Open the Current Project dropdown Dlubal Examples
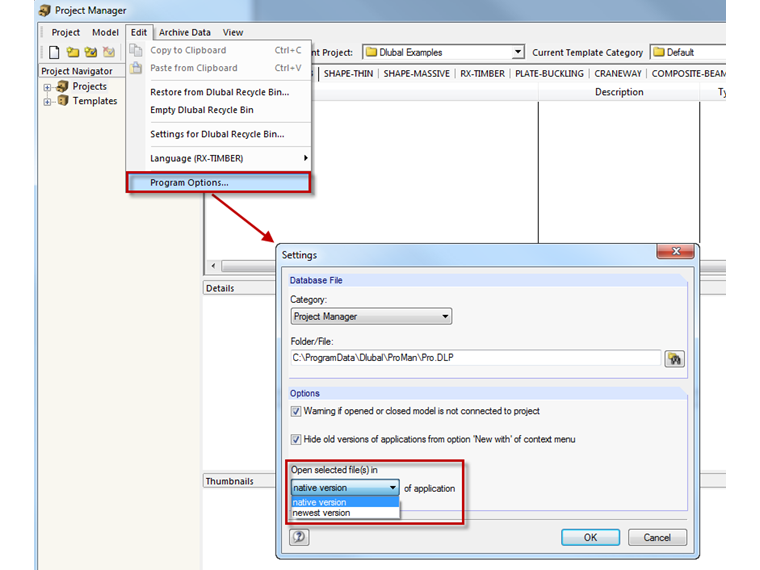 pyautogui.click(x=443, y=52)
